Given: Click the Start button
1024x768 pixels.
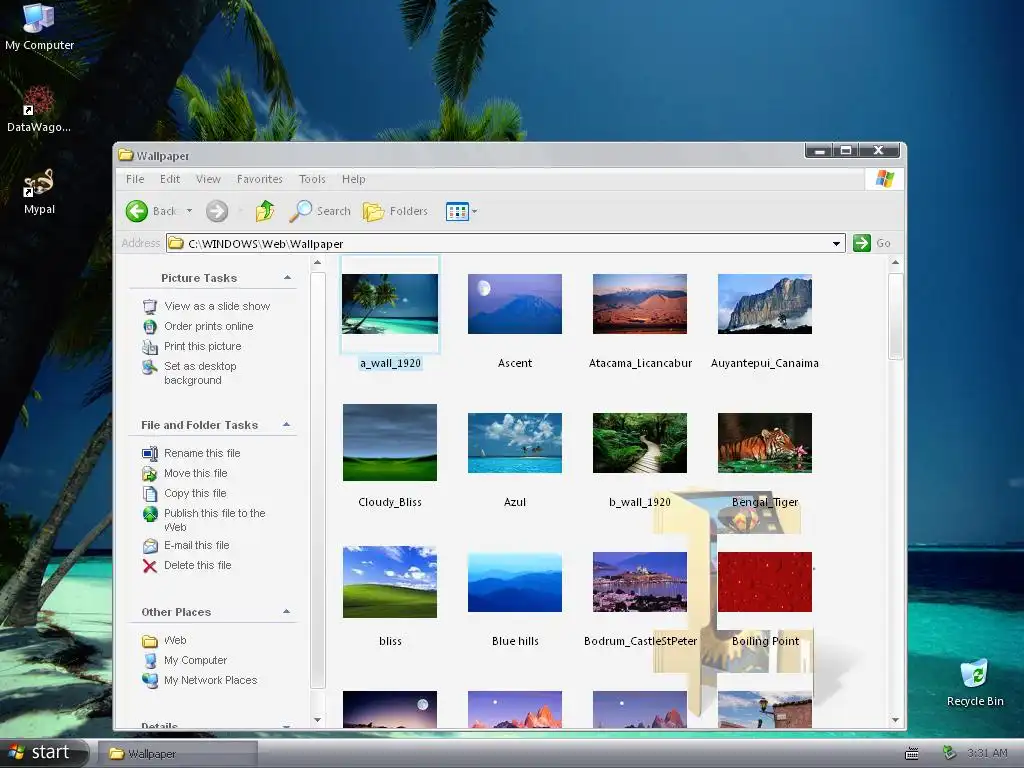Looking at the screenshot, I should (x=43, y=753).
